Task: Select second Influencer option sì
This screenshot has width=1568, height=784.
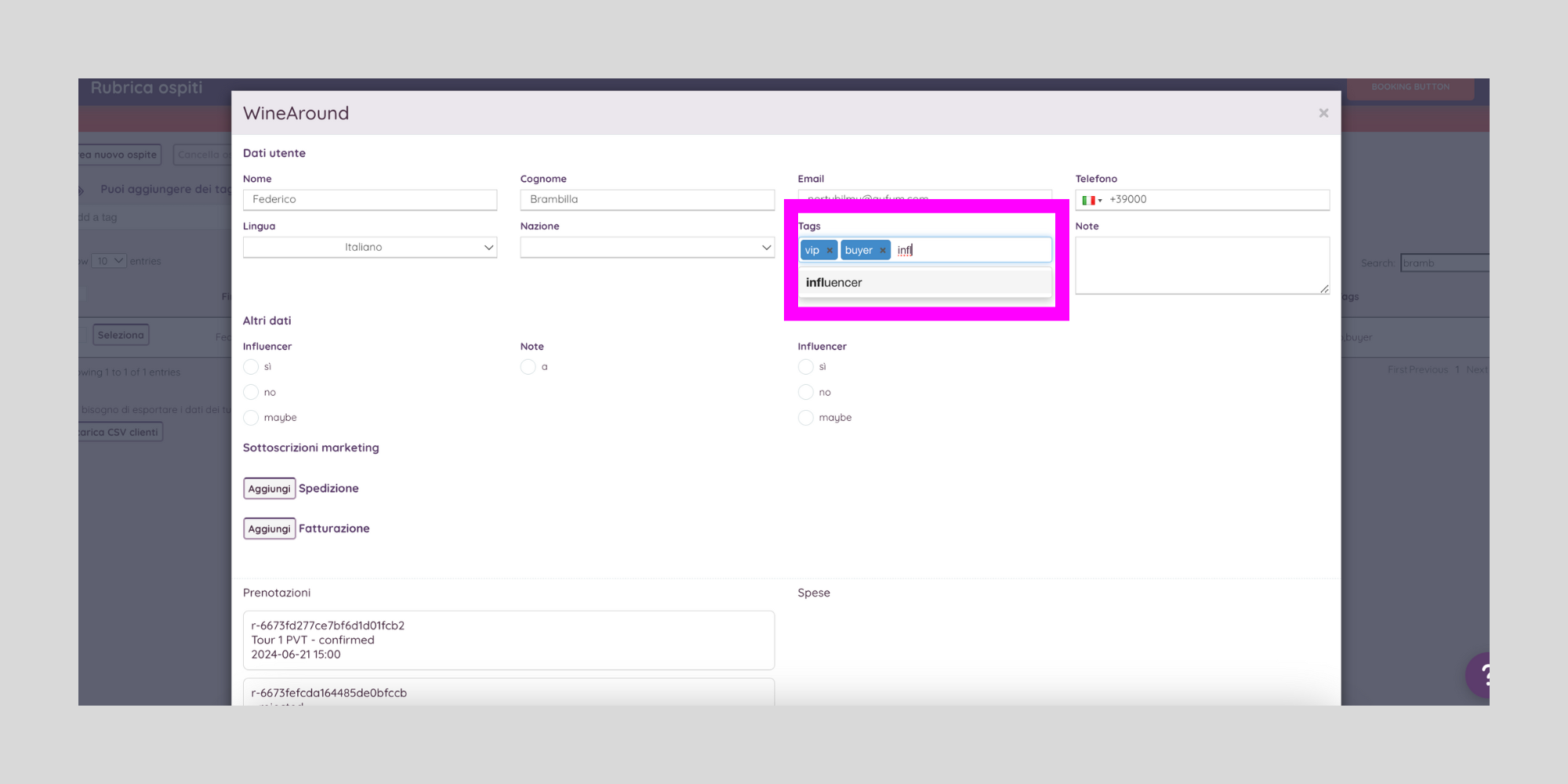Action: coord(806,367)
